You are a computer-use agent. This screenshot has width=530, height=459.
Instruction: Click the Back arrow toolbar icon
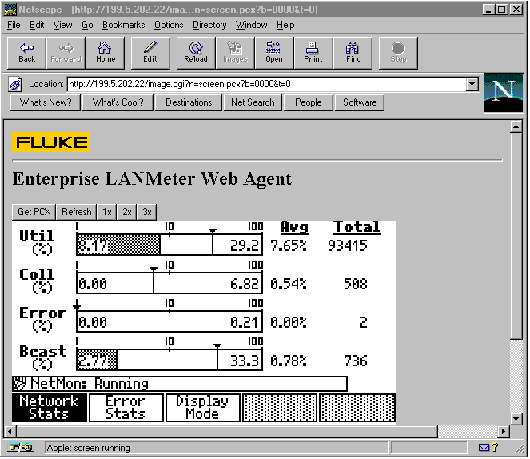pos(27,53)
